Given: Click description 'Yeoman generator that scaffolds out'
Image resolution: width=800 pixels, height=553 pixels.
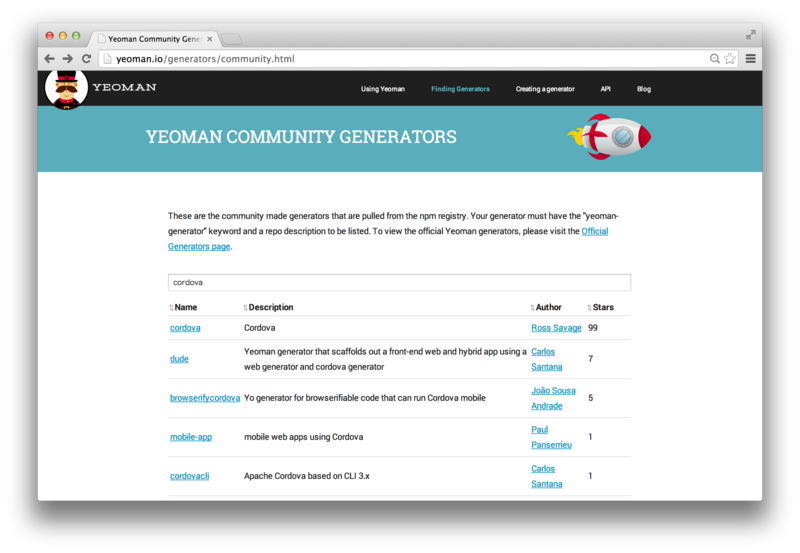Looking at the screenshot, I should point(385,359).
